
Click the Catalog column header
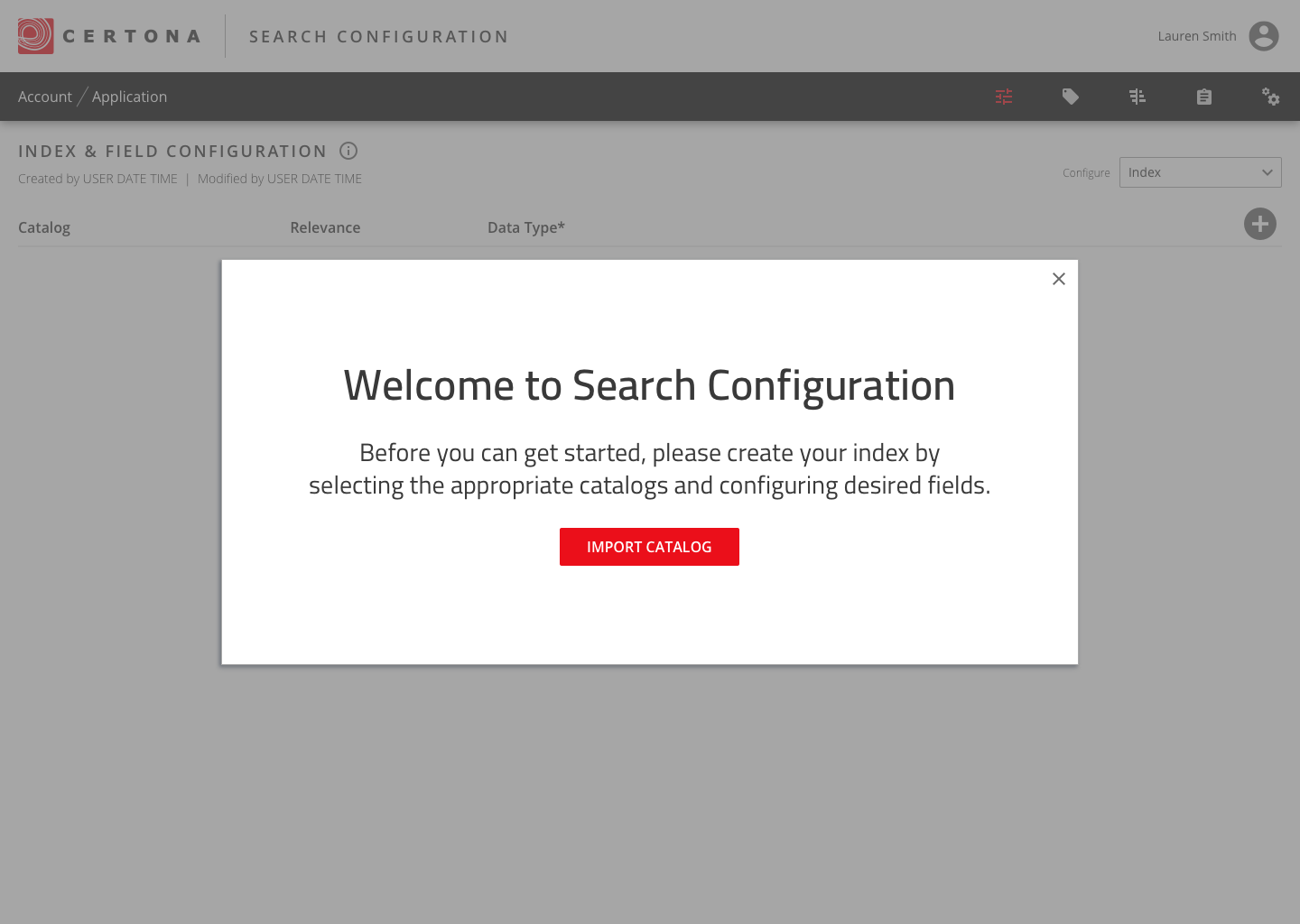tap(44, 227)
